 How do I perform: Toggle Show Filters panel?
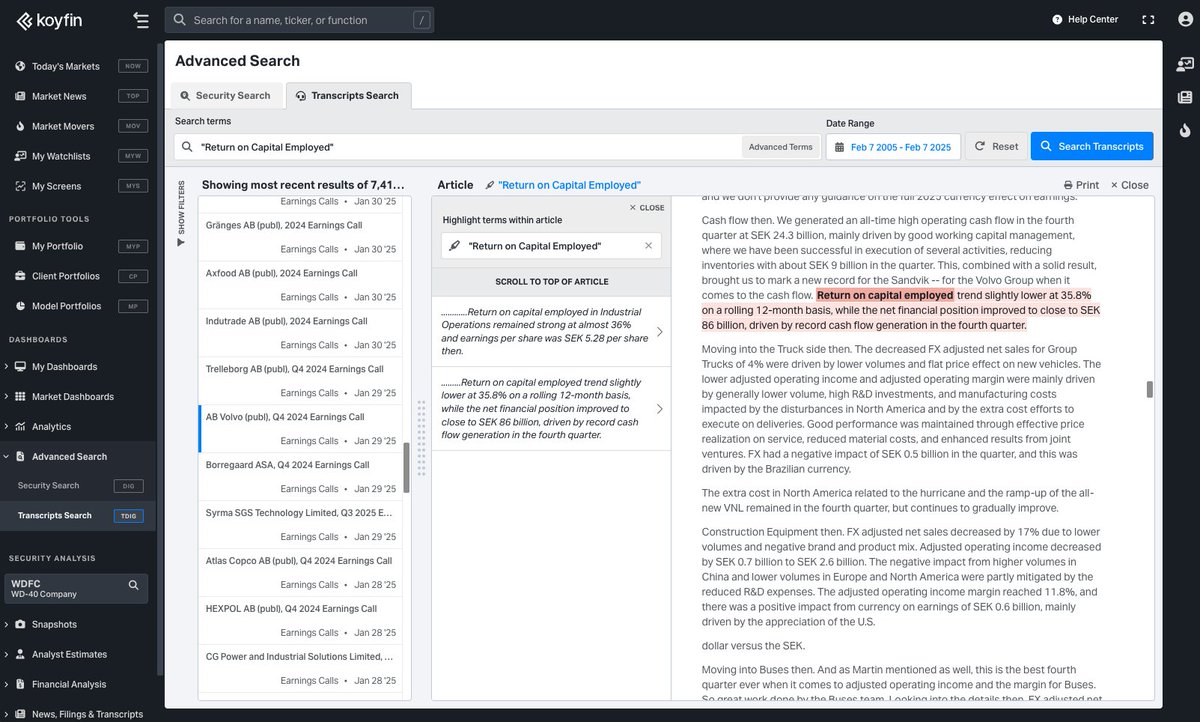pos(181,214)
